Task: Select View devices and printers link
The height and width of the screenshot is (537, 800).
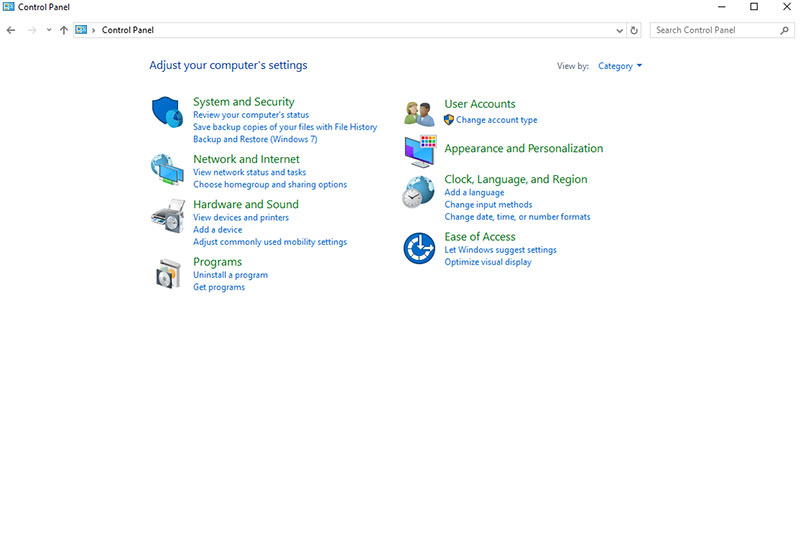Action: point(241,217)
